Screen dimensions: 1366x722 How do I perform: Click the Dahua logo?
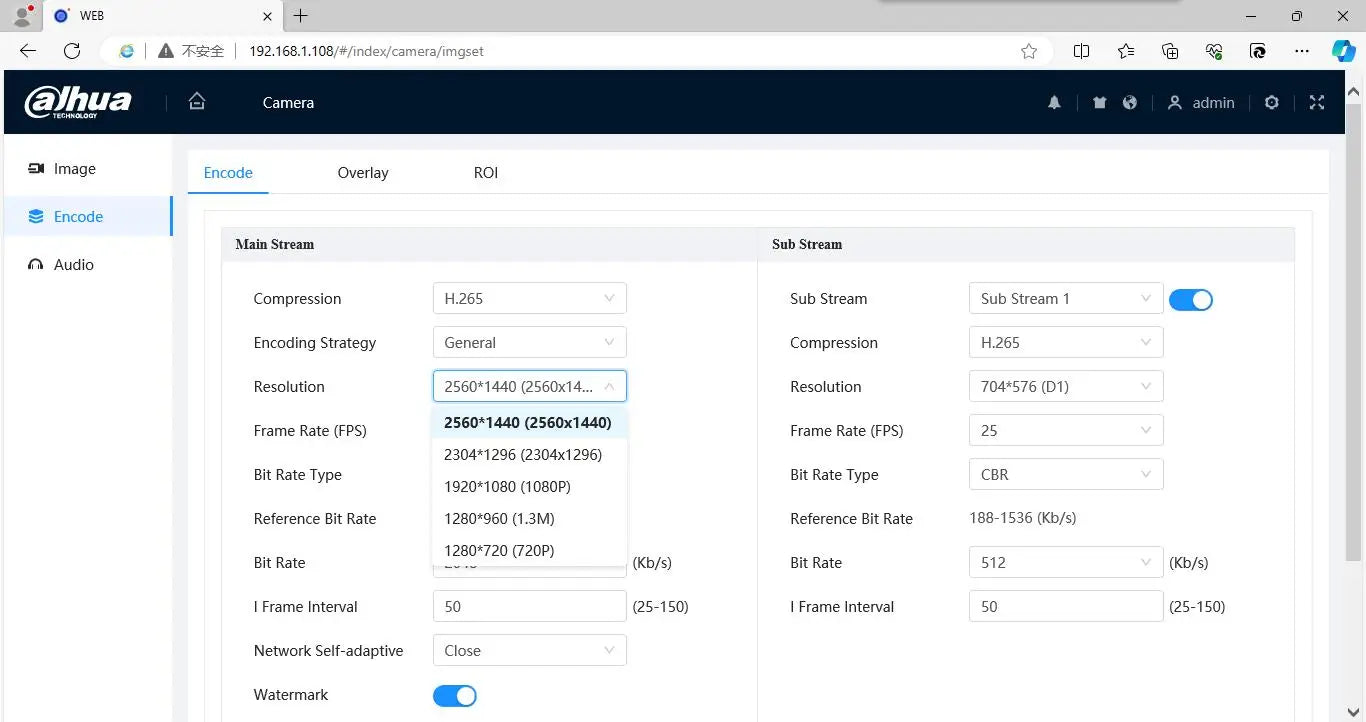pos(78,102)
